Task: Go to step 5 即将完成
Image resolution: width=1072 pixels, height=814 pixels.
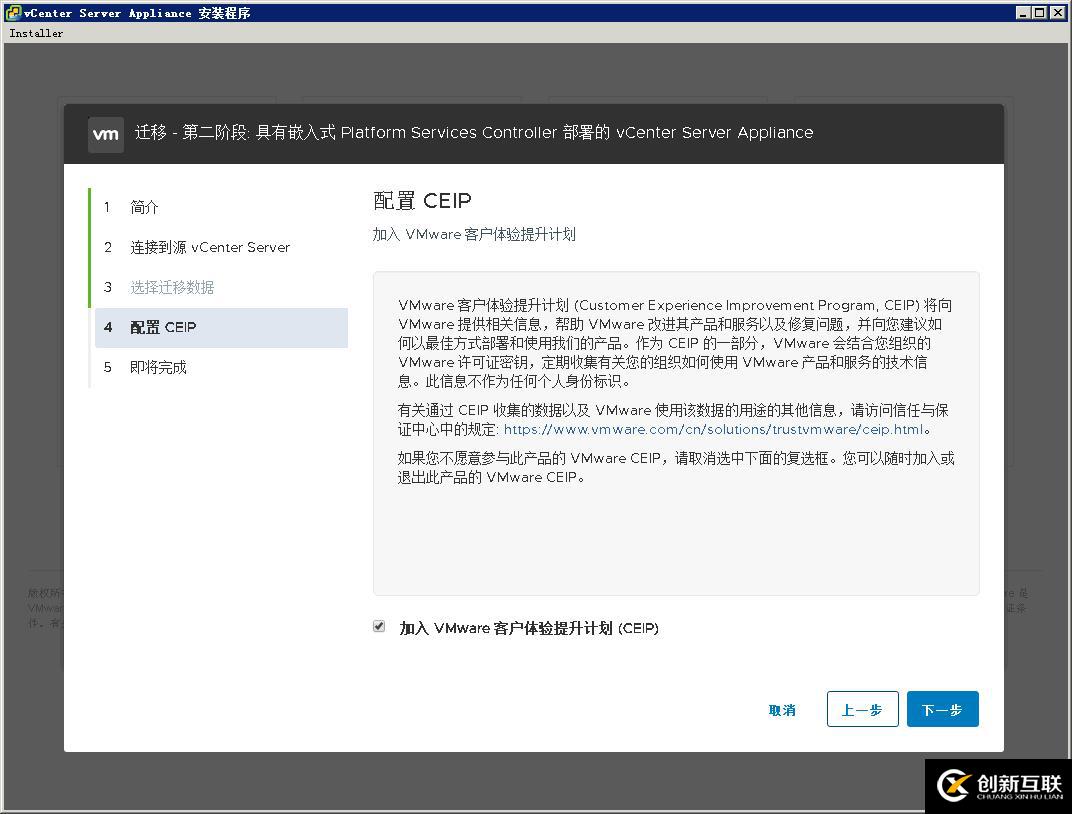Action: click(158, 368)
